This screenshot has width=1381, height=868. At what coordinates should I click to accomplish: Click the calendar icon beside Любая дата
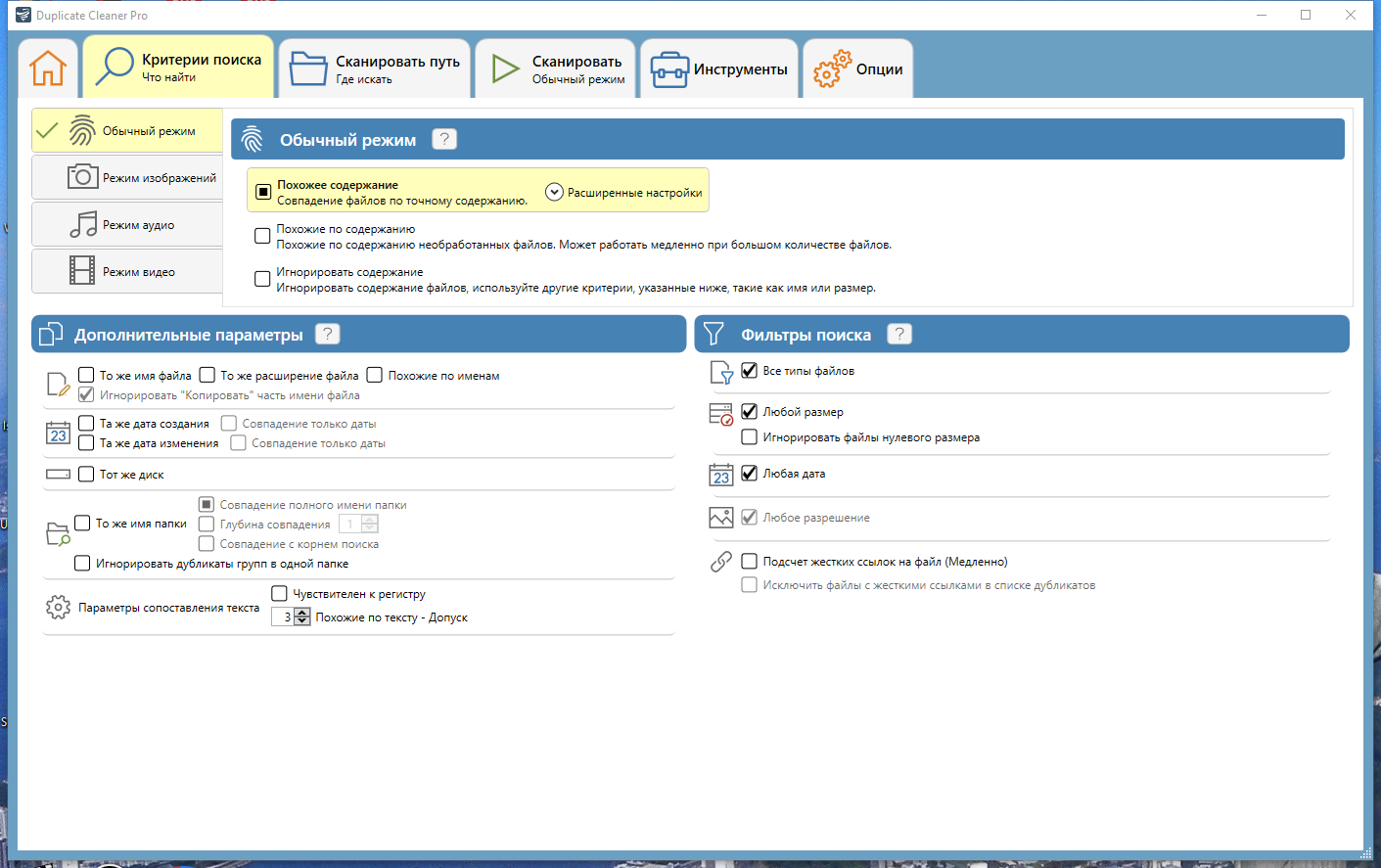[x=721, y=475]
